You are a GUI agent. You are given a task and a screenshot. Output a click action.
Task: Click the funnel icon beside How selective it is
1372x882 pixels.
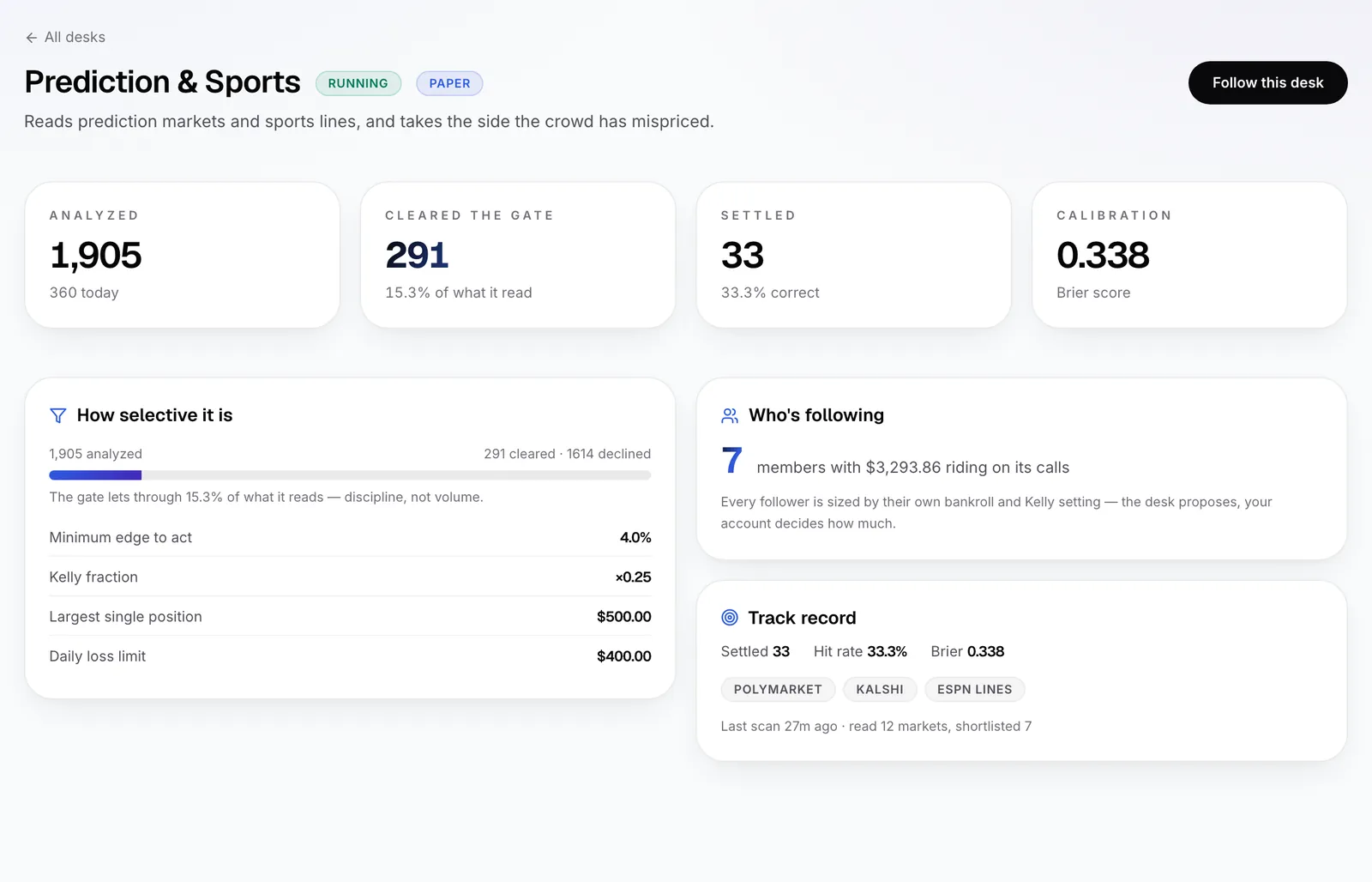[x=57, y=416]
